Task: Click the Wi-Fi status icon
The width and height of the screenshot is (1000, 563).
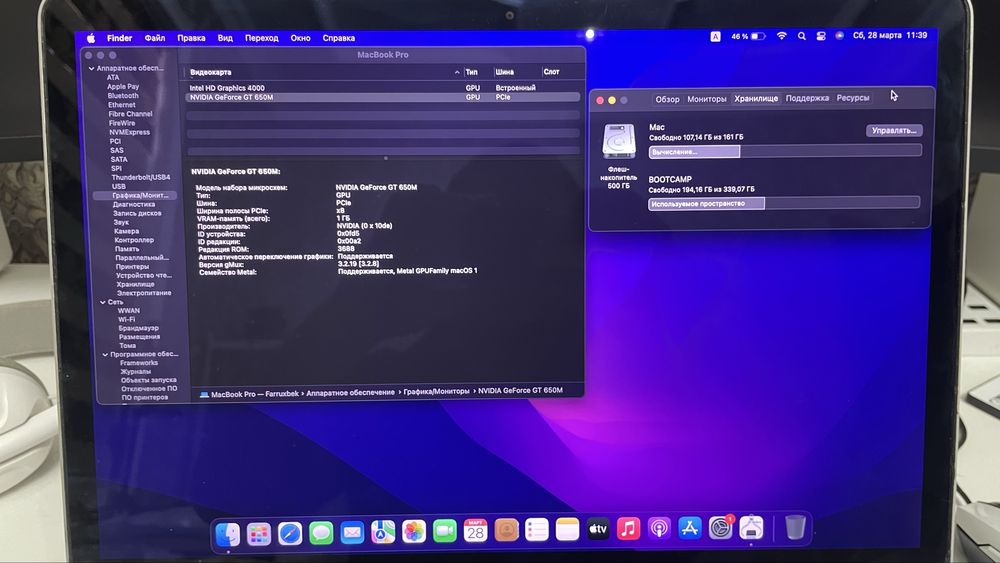Action: pos(781,36)
